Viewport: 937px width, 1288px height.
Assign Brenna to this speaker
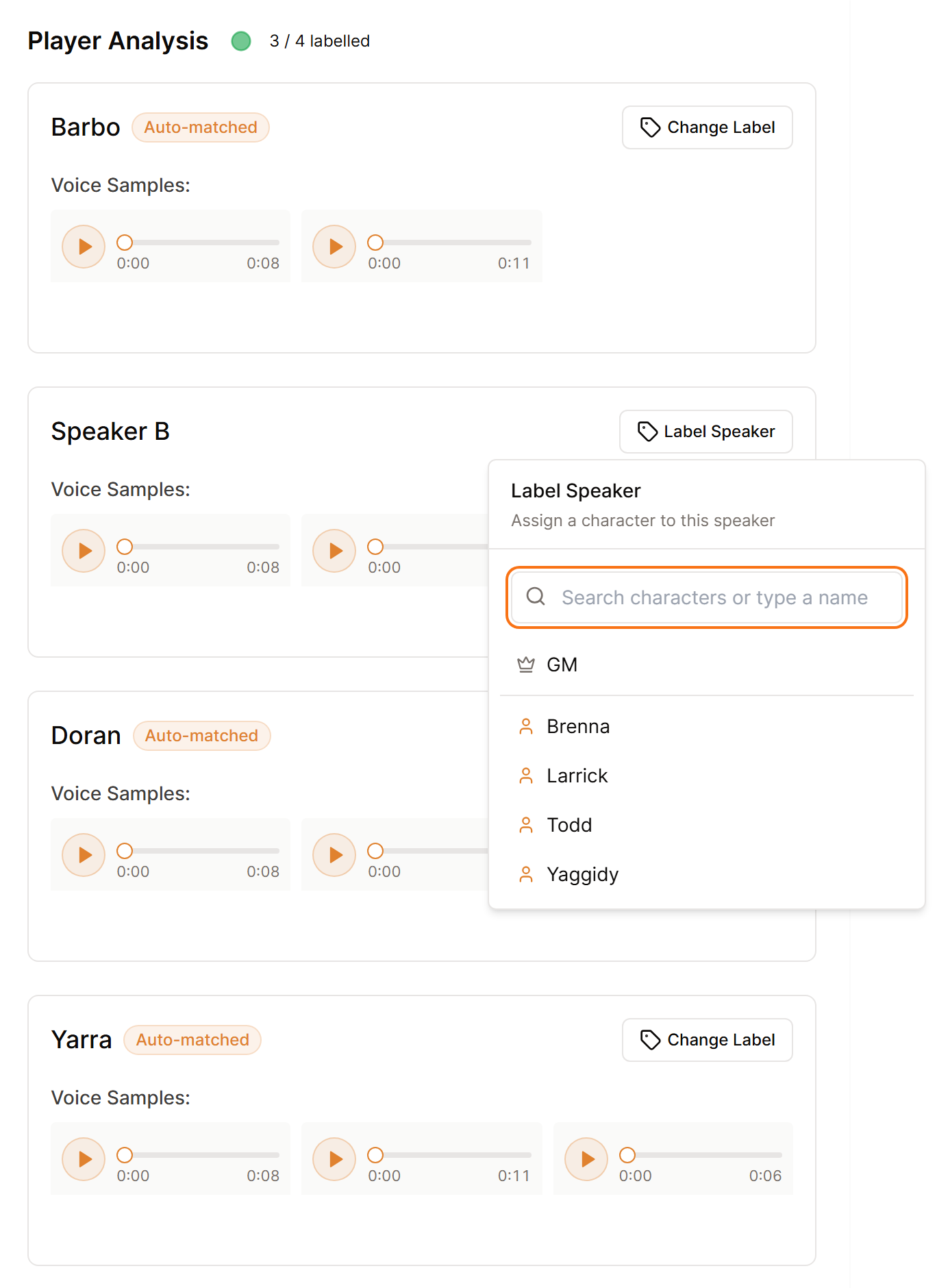point(707,726)
